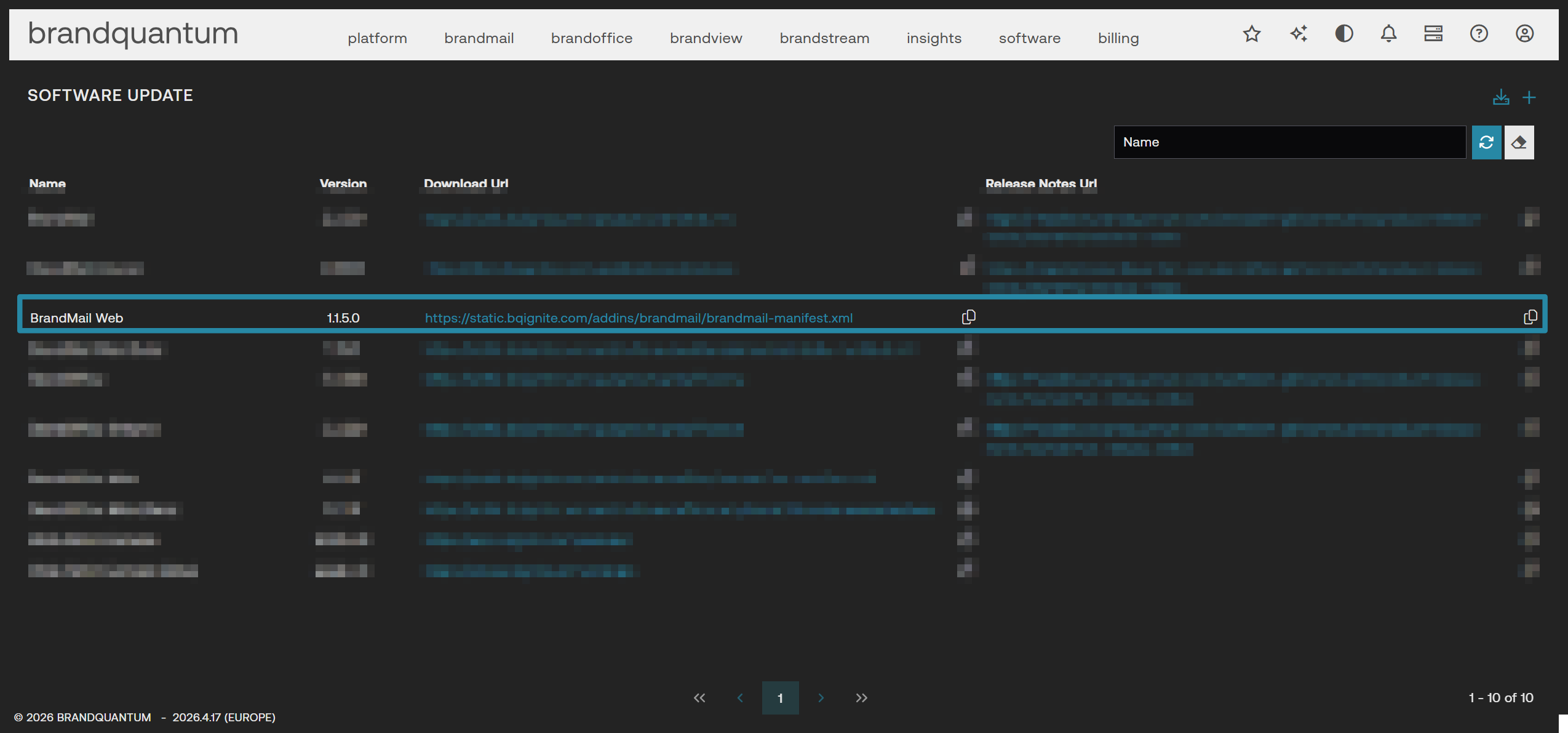
Task: Go to the first page
Action: coord(699,698)
